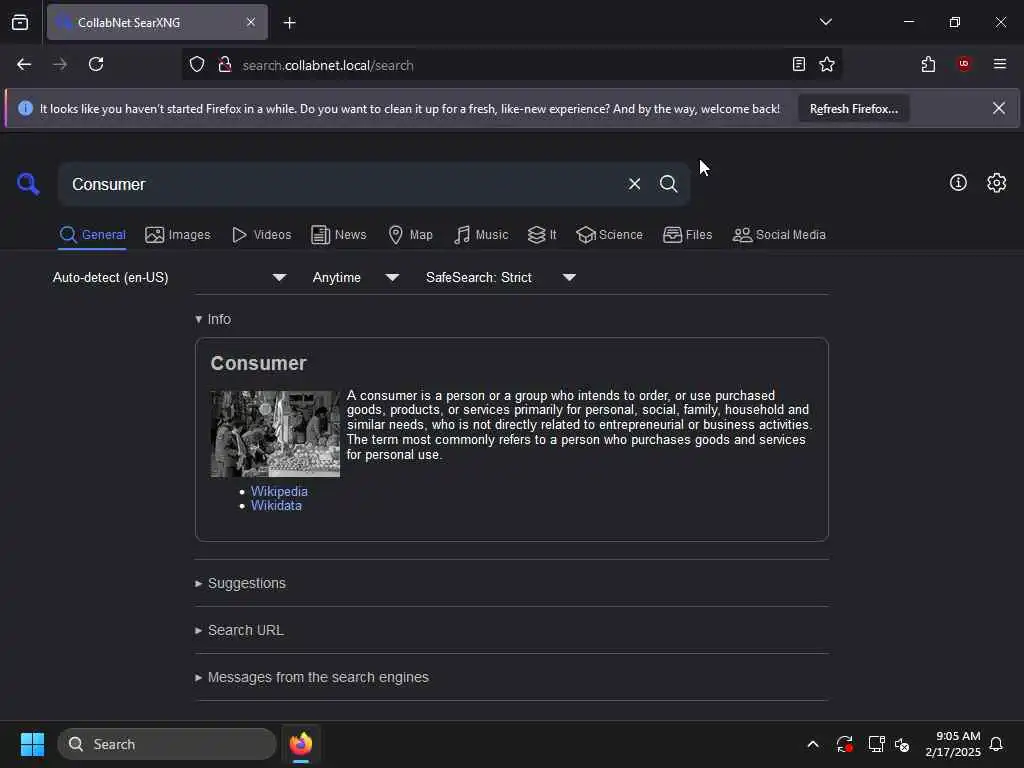1024x768 pixels.
Task: Switch to Files search tab
Action: [x=688, y=235]
